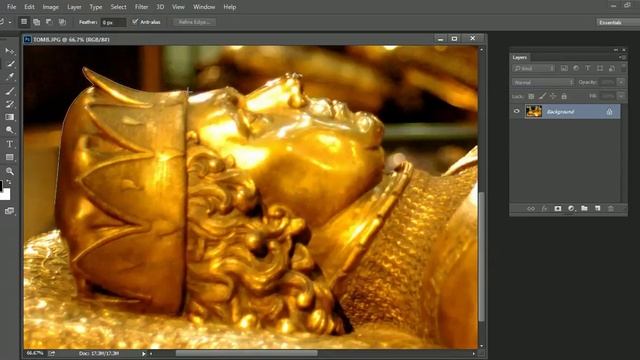Create a new layer group
The height and width of the screenshot is (360, 640).
pyautogui.click(x=584, y=209)
